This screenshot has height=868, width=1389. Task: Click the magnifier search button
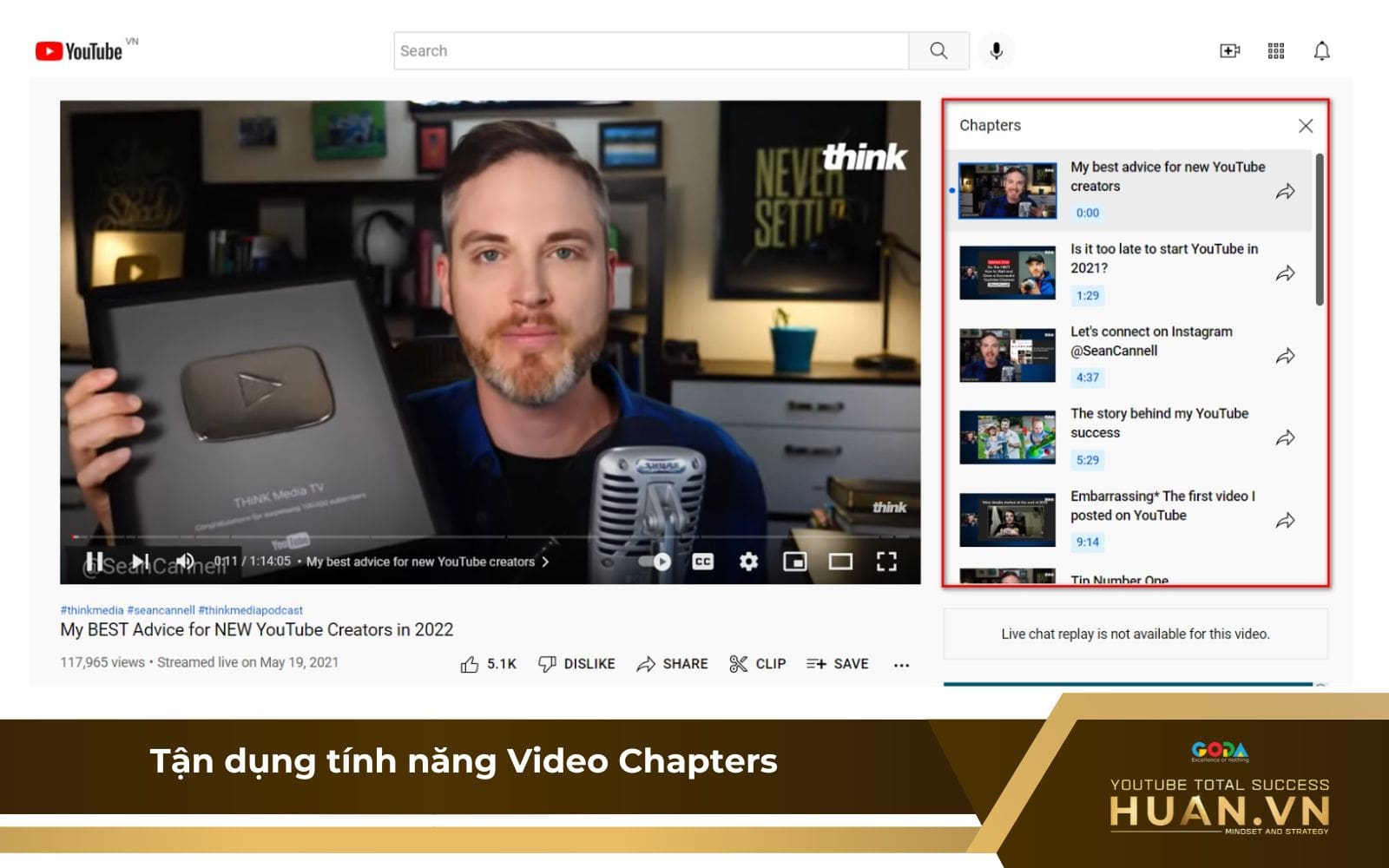(938, 51)
